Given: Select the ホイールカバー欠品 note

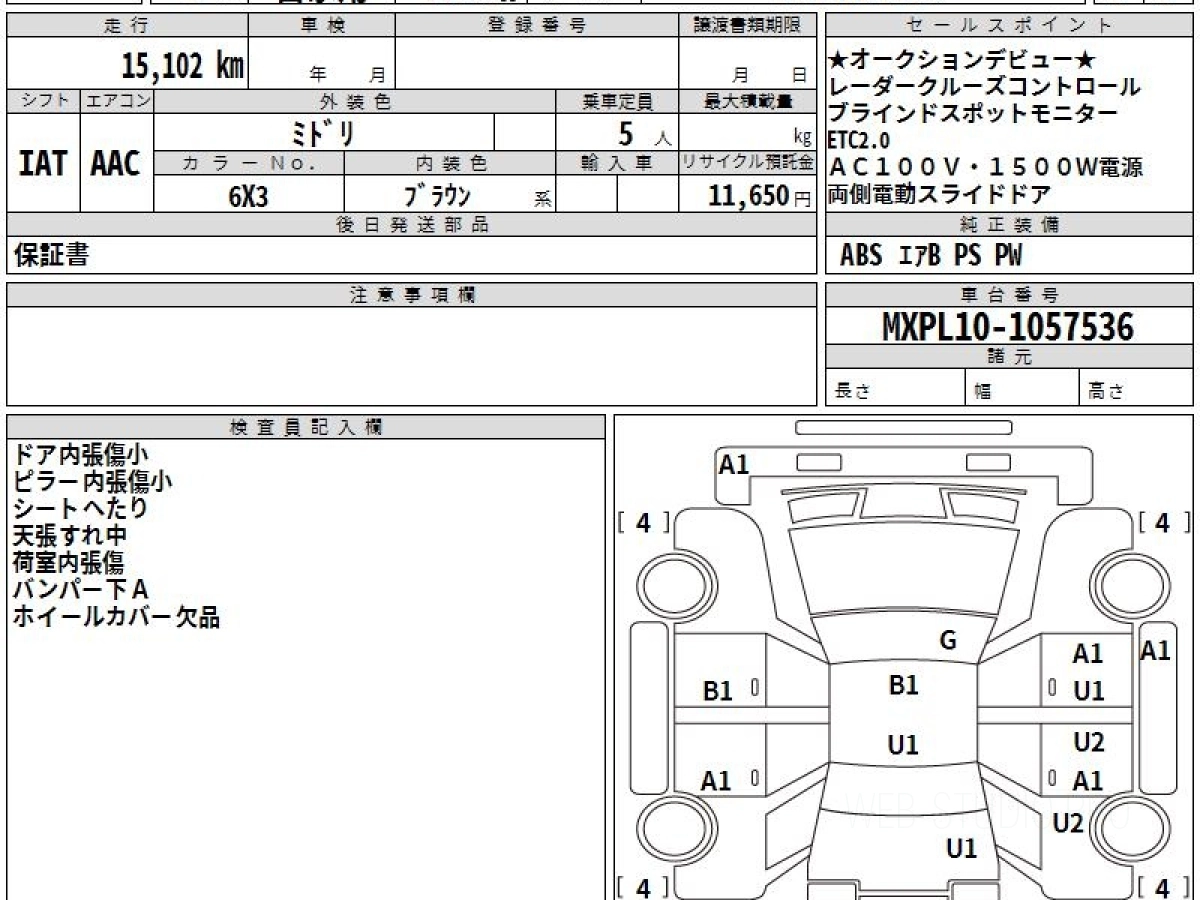Looking at the screenshot, I should click(116, 617).
